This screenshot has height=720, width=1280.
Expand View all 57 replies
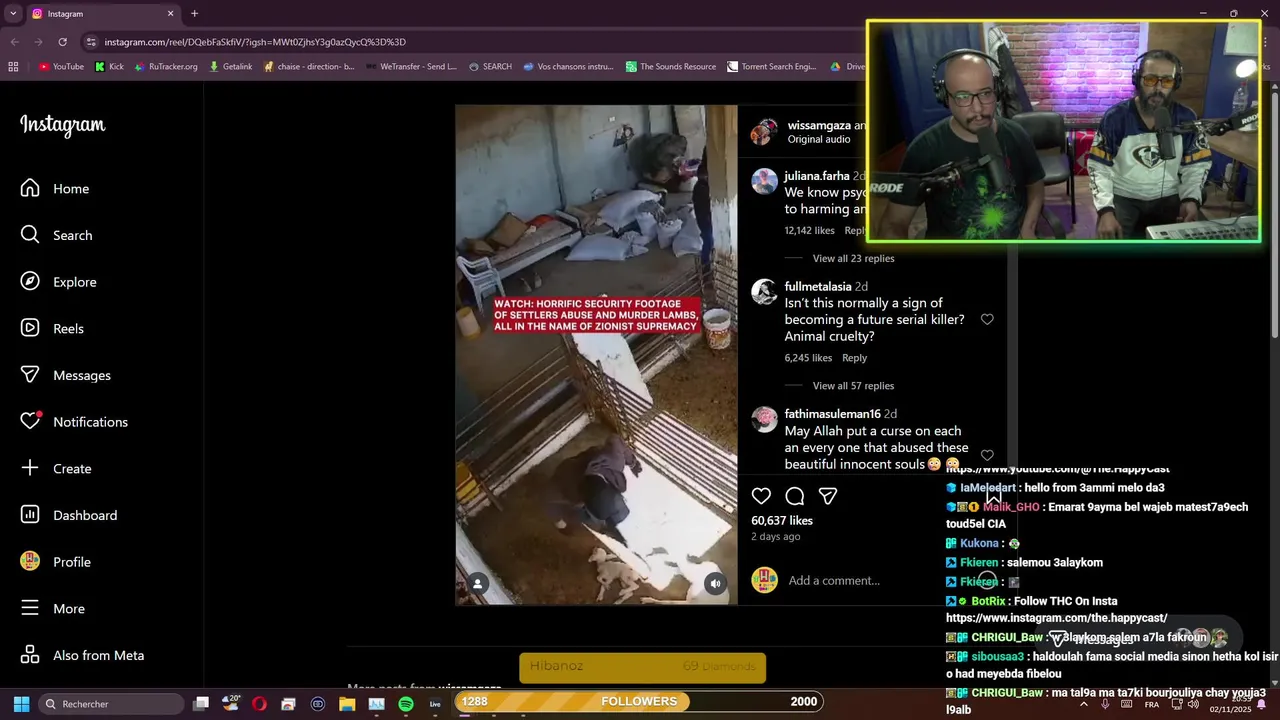point(853,386)
